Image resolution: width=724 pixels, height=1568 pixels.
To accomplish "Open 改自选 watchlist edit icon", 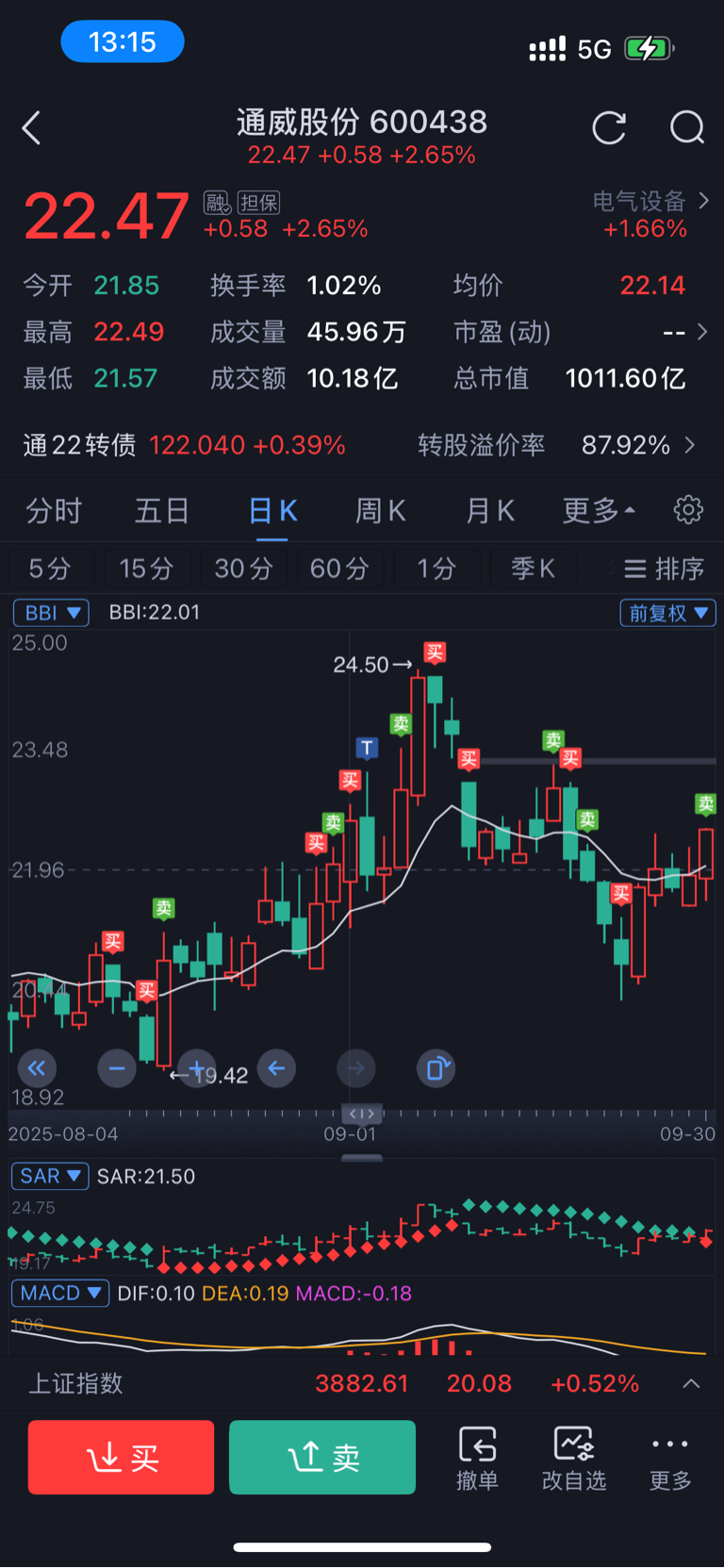I will coord(573,1458).
